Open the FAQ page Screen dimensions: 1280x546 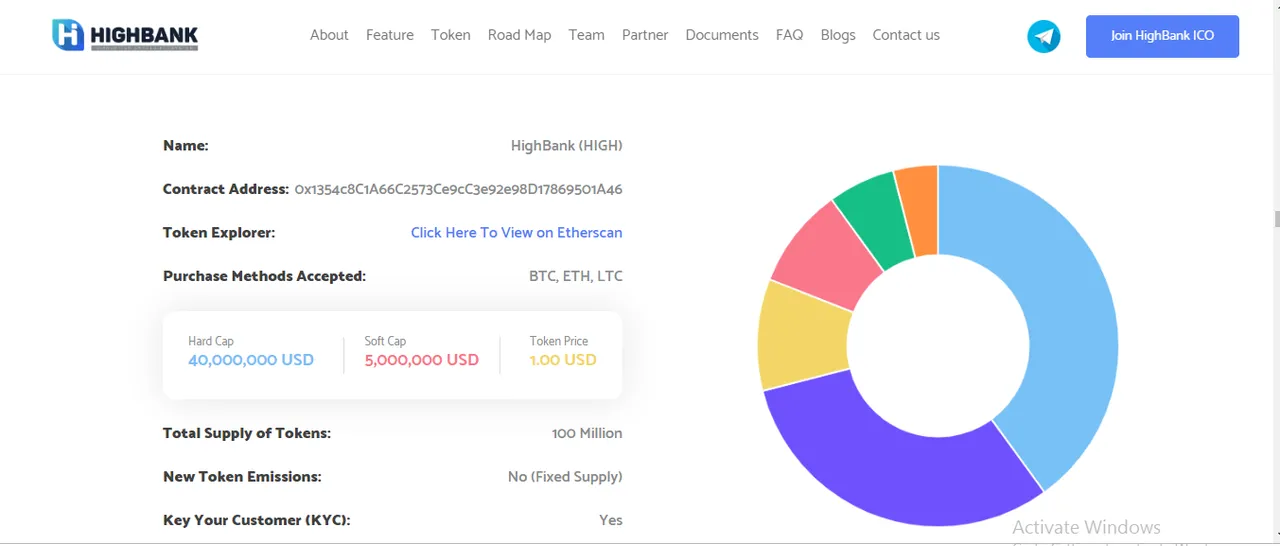tap(789, 35)
